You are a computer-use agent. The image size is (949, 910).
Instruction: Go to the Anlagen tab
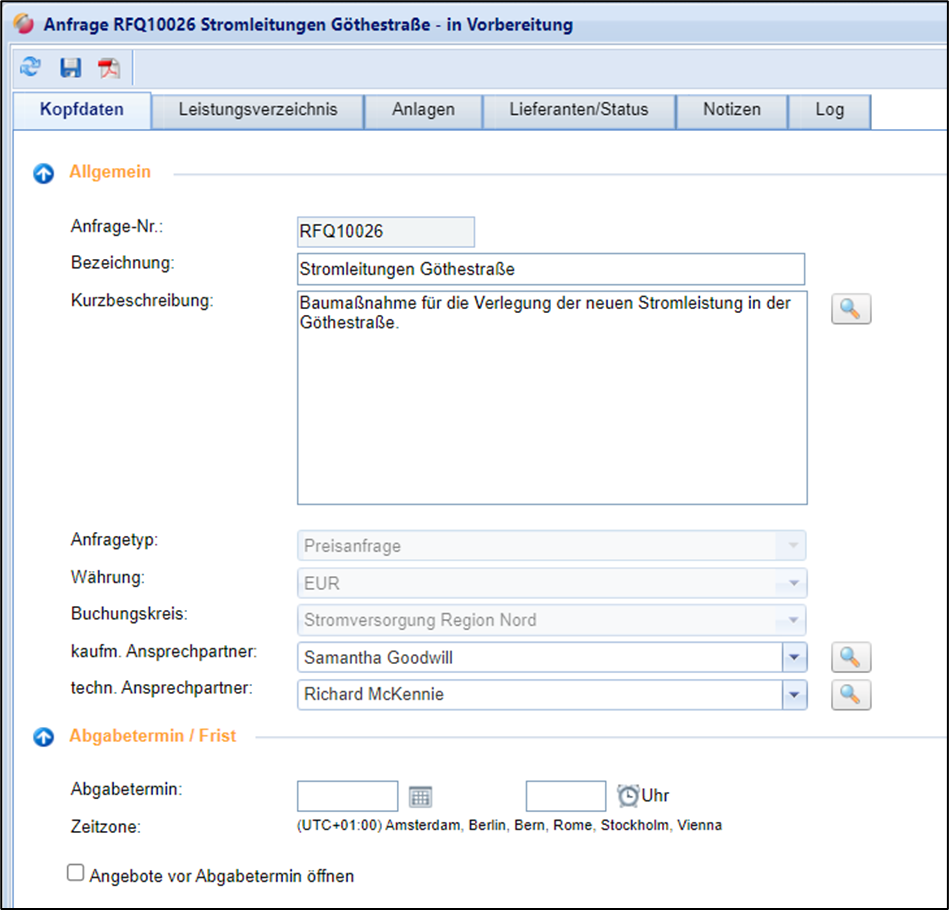tap(423, 110)
